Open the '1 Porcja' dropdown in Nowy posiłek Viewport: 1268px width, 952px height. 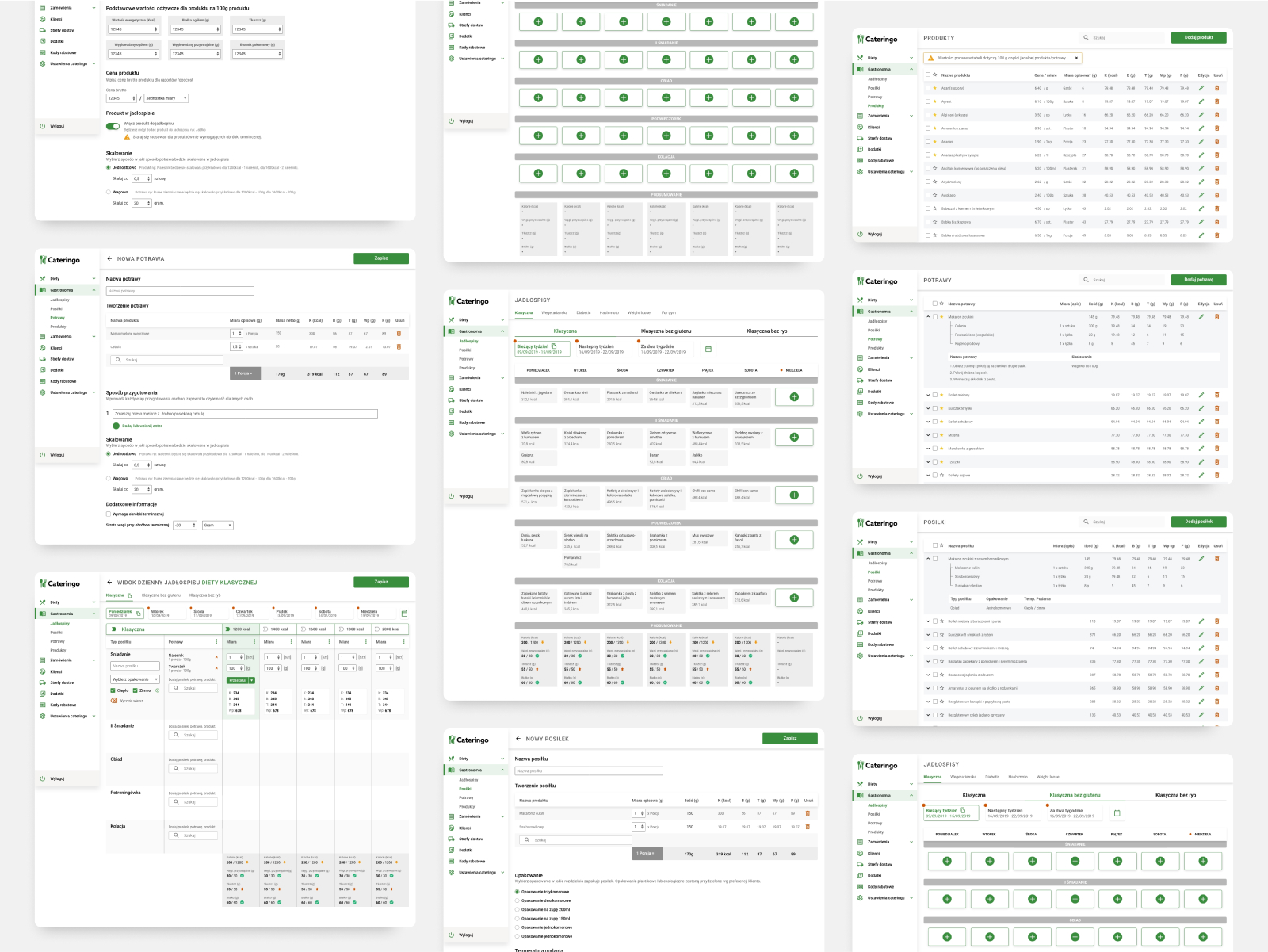point(647,854)
